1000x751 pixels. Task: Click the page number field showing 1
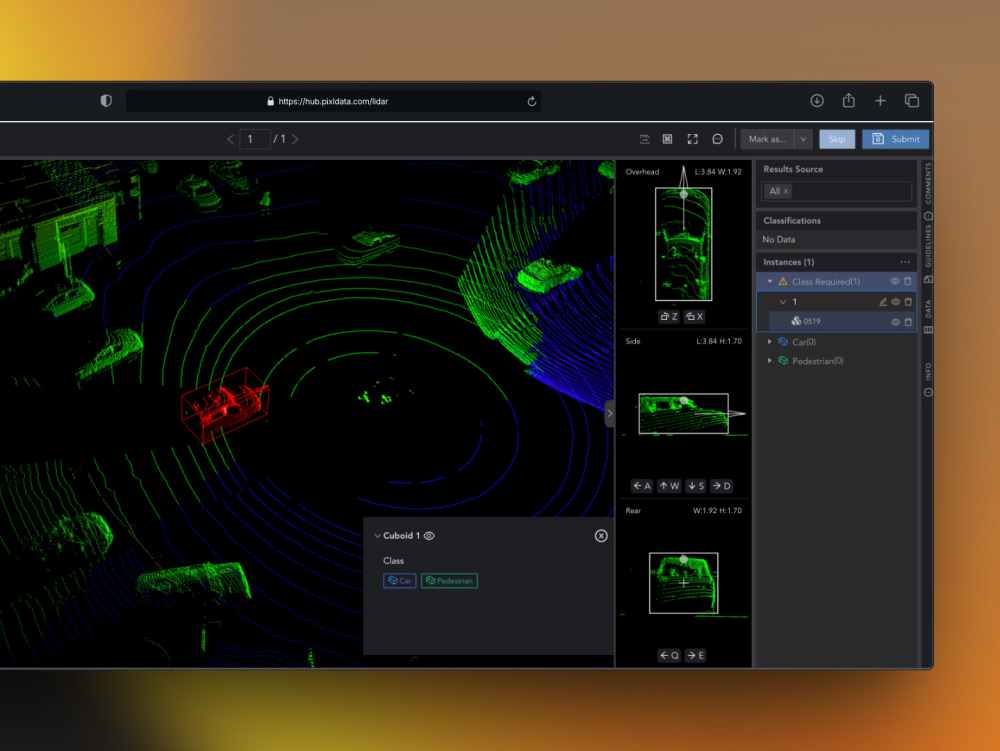[254, 139]
